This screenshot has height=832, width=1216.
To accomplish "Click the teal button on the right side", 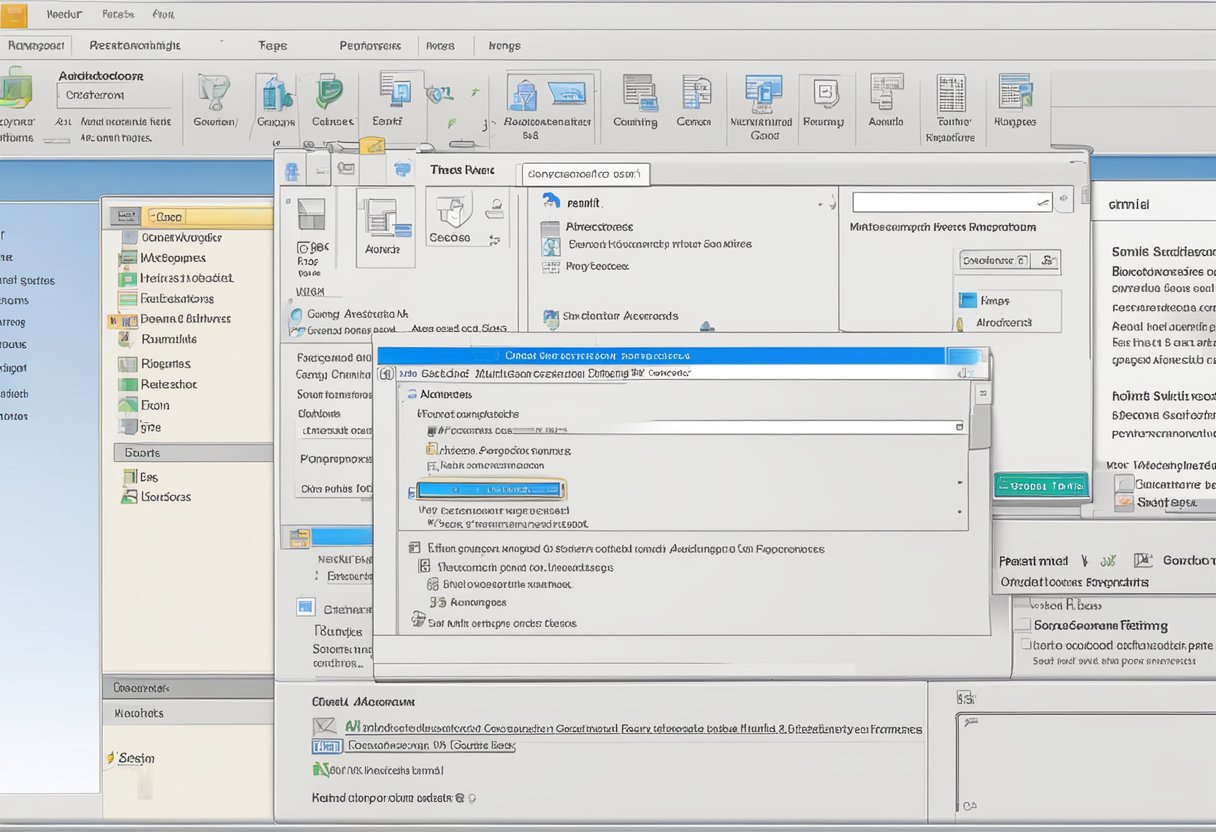I will pos(1040,486).
